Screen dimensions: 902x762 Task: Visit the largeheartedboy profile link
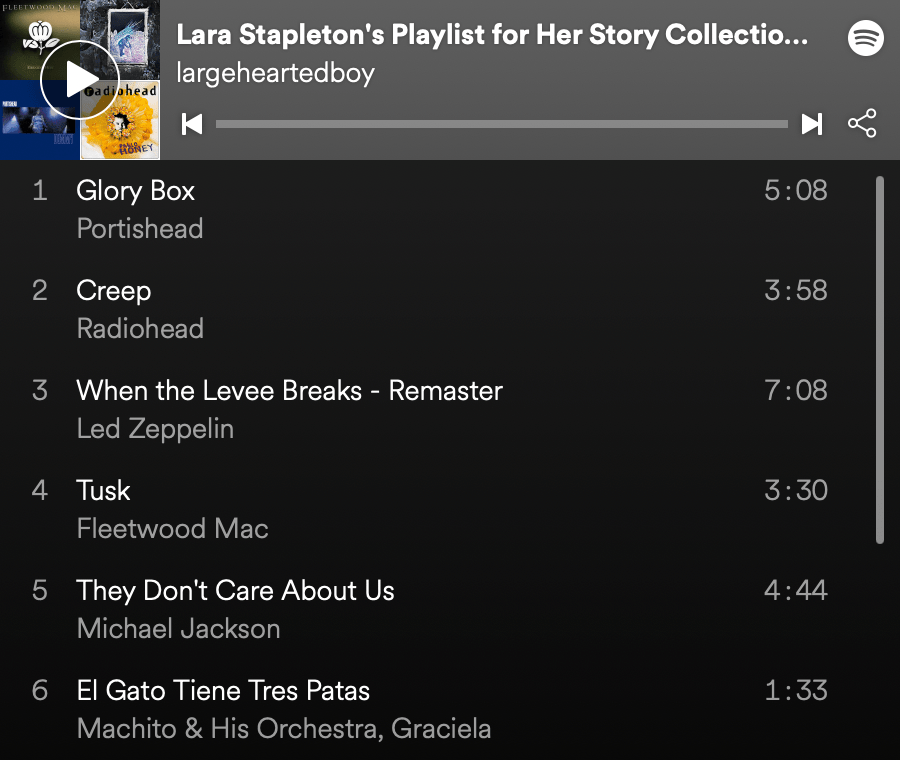tap(275, 73)
